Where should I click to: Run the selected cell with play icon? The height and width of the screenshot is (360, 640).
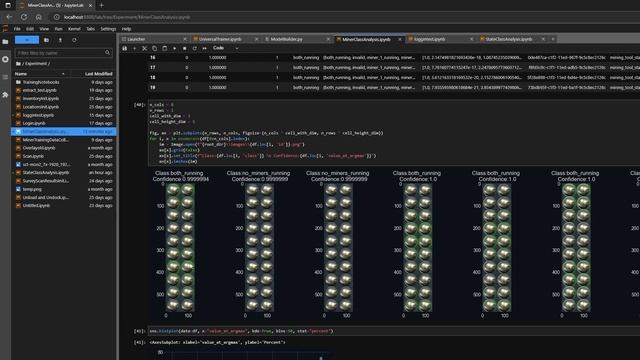tap(174, 48)
